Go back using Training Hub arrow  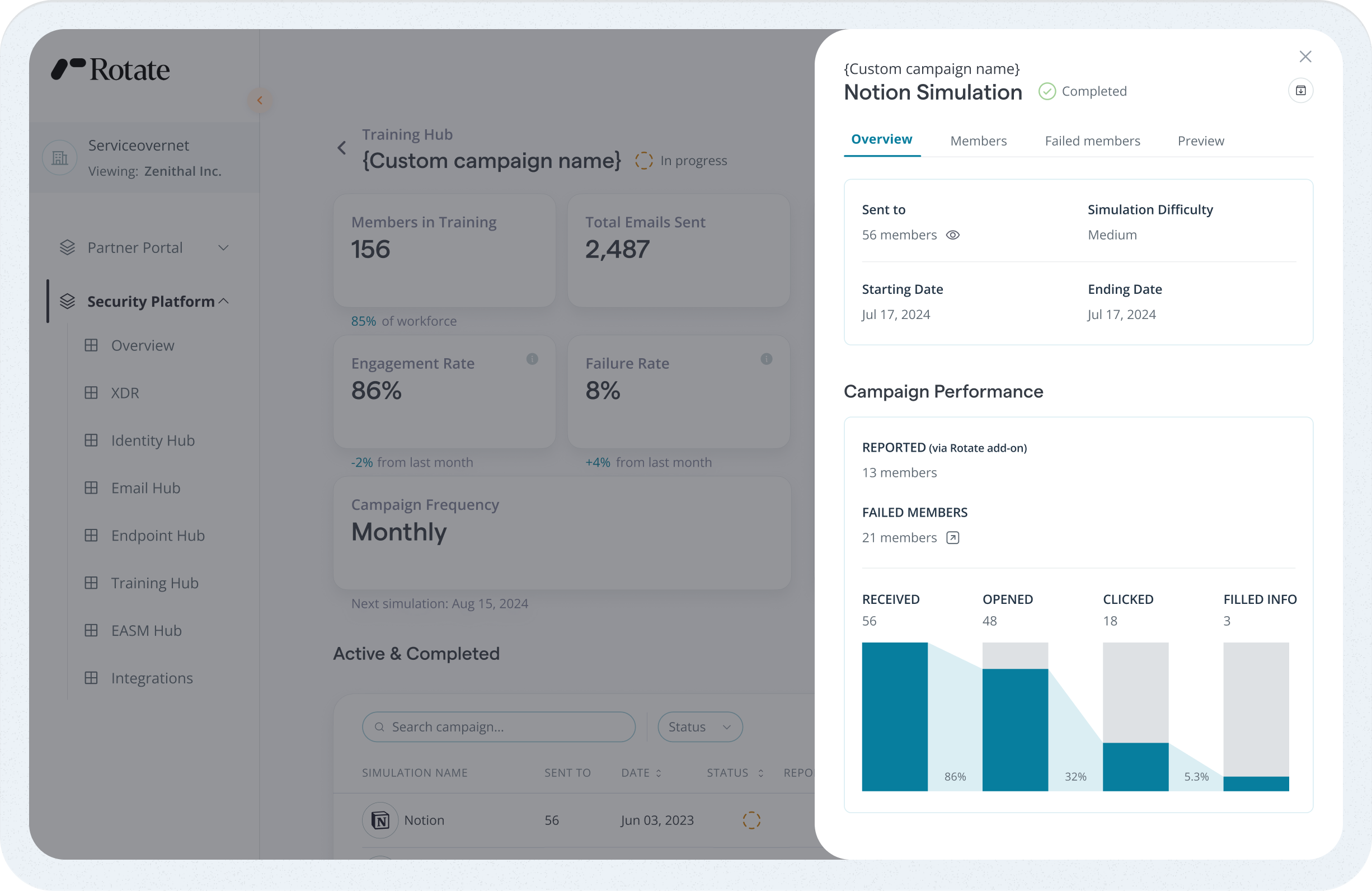(x=342, y=148)
